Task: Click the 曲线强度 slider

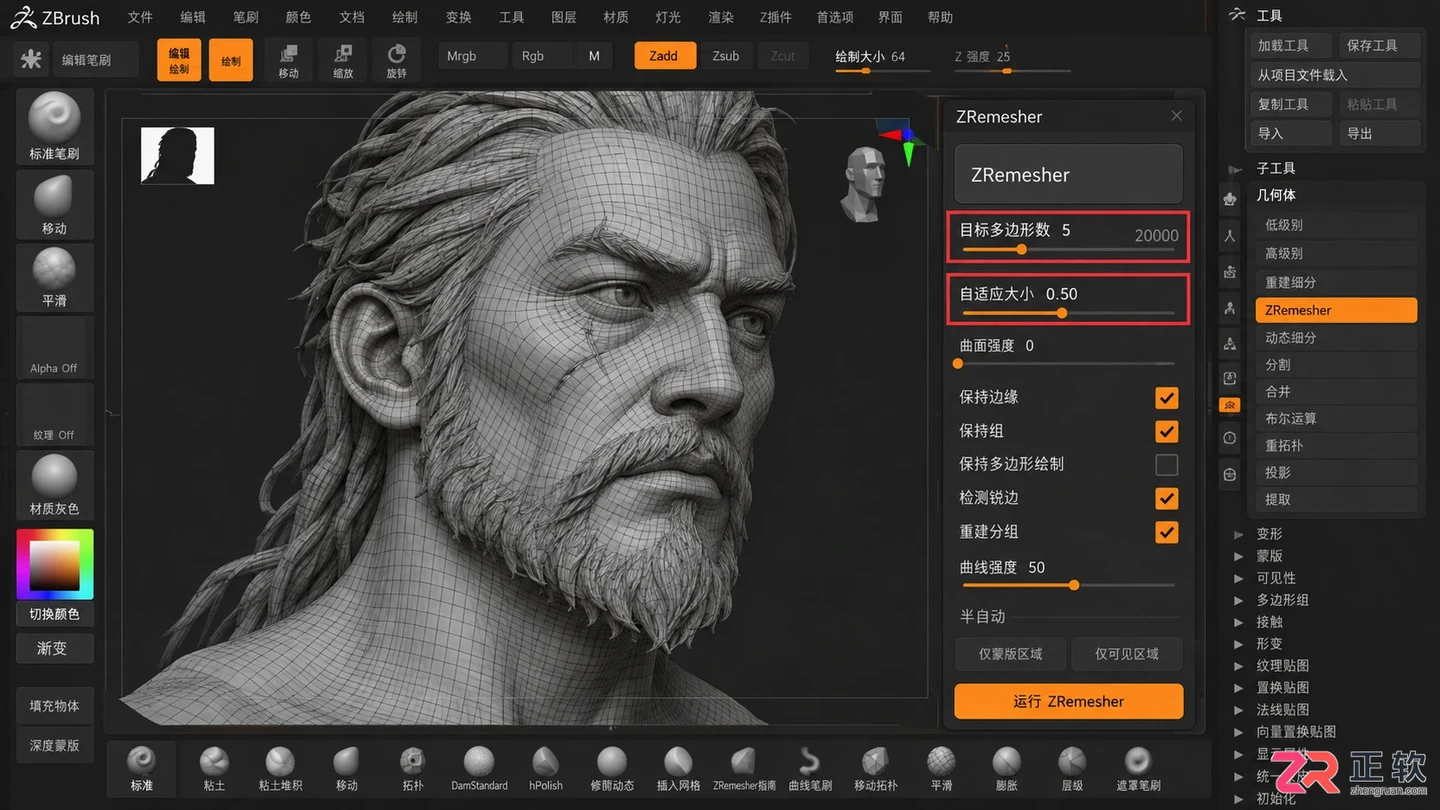Action: coord(1067,585)
